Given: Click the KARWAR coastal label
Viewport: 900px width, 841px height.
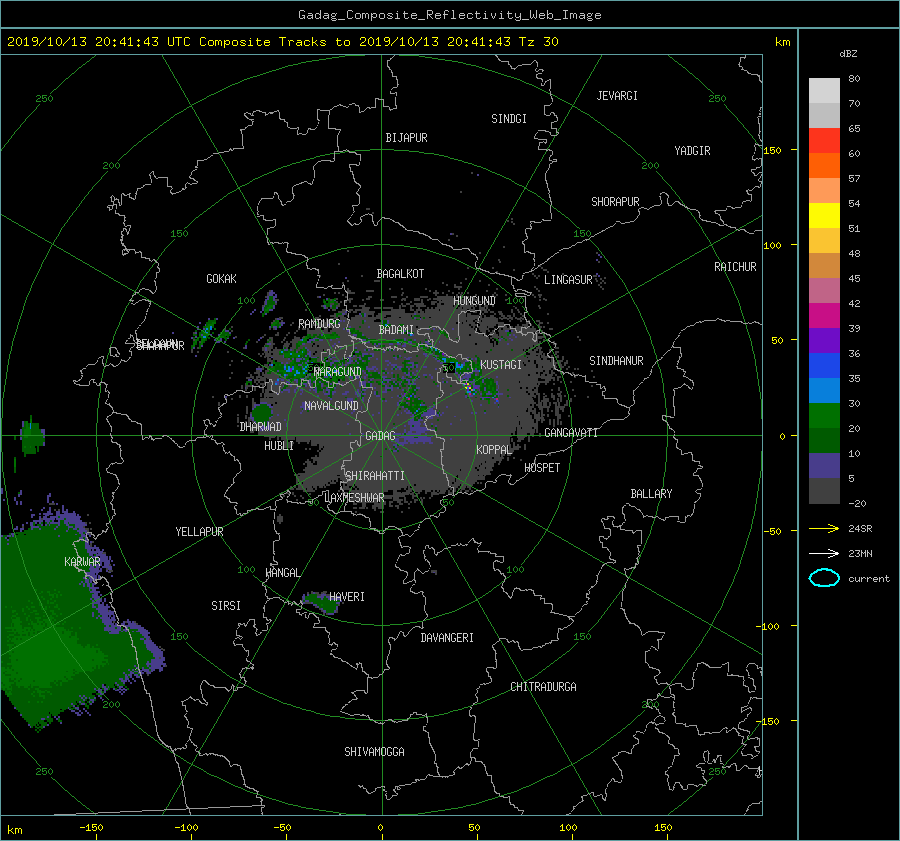Looking at the screenshot, I should click(x=82, y=561).
